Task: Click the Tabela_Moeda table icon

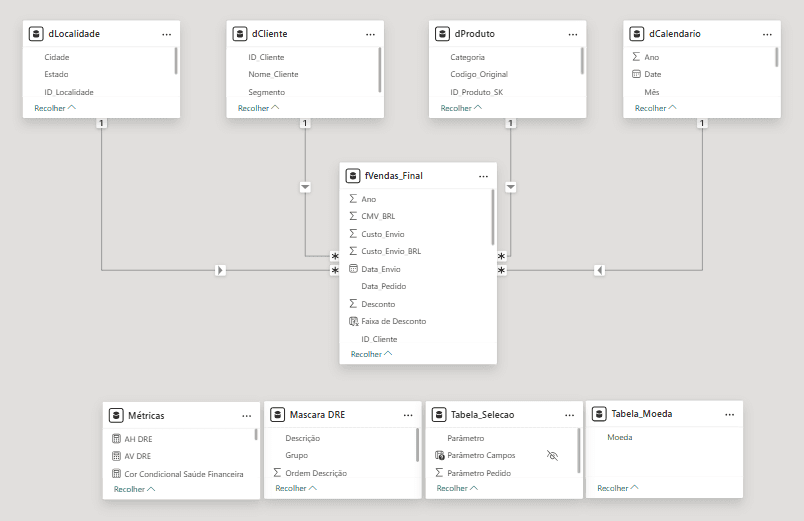Action: [x=599, y=414]
